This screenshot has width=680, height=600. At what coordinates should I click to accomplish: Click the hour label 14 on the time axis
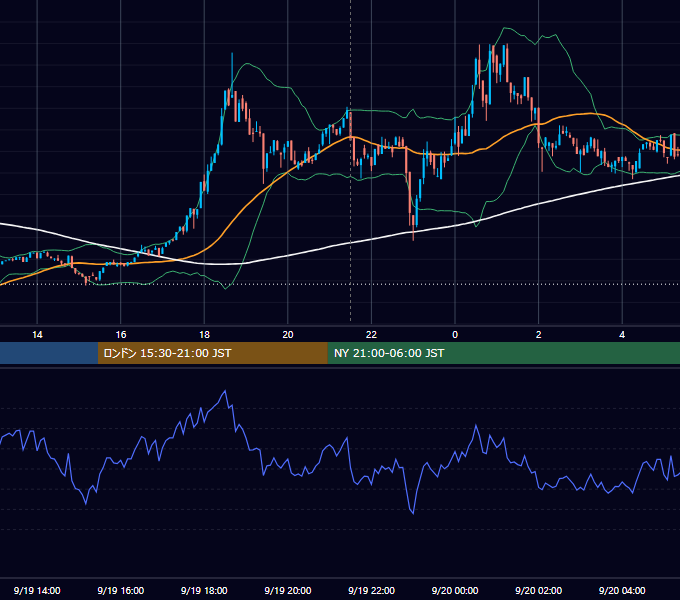point(37,335)
